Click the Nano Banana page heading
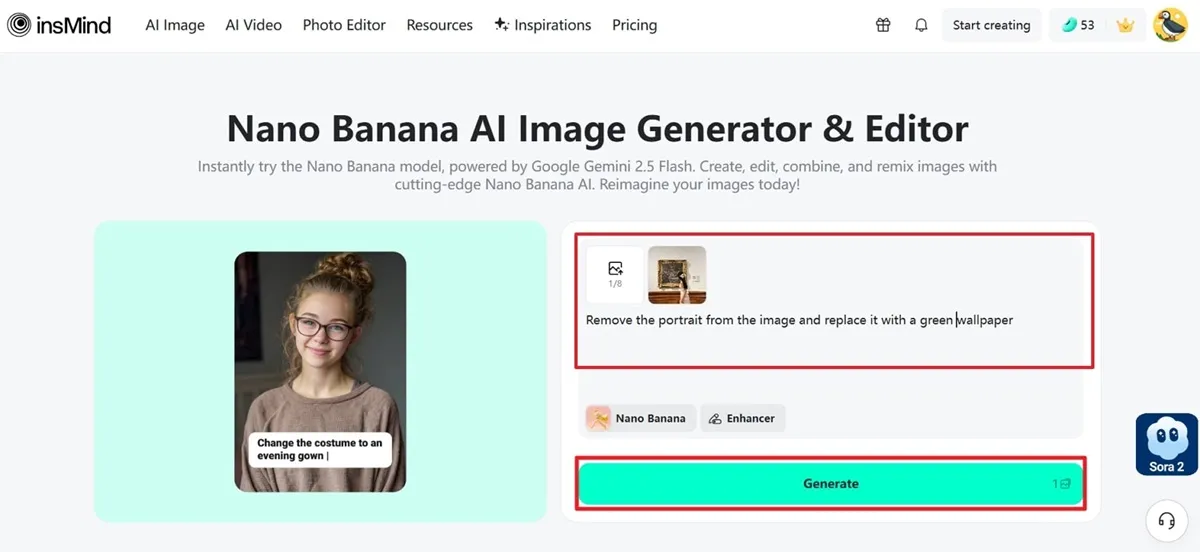The width and height of the screenshot is (1200, 552). pyautogui.click(x=598, y=128)
